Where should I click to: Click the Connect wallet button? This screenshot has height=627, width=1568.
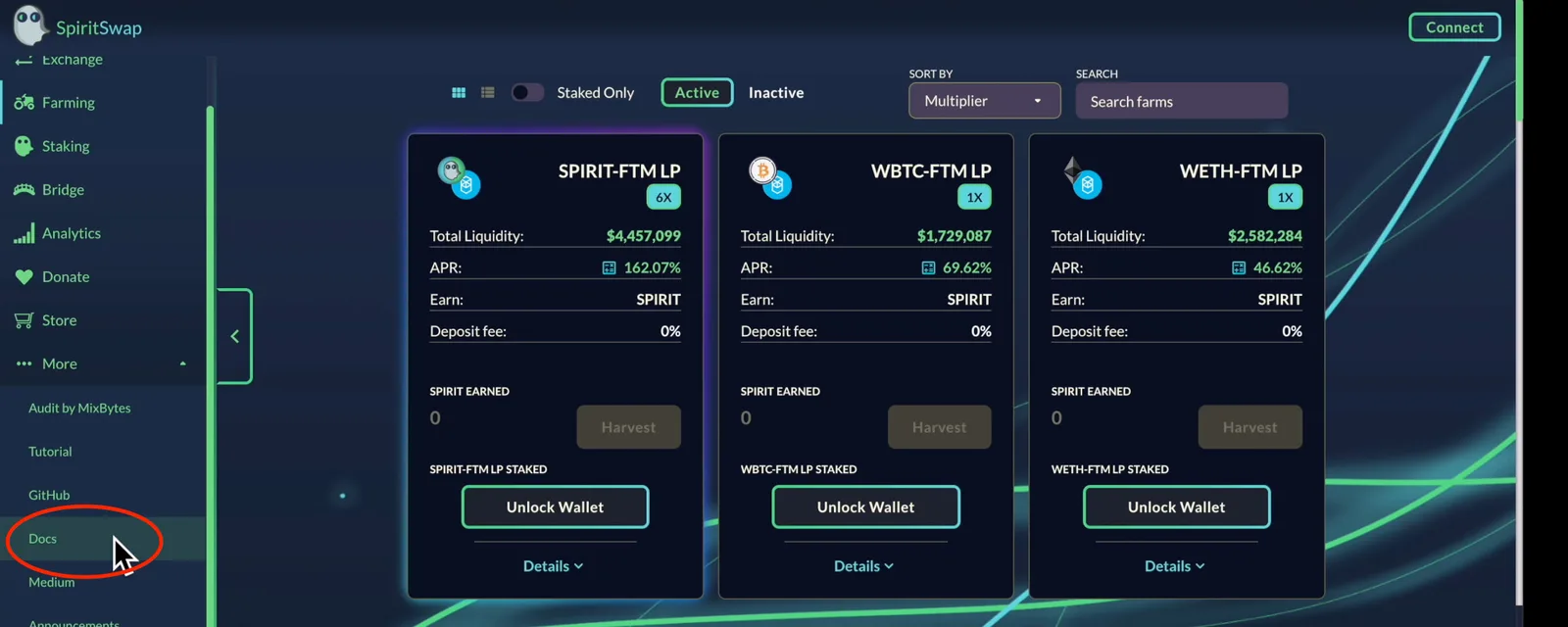coord(1454,27)
